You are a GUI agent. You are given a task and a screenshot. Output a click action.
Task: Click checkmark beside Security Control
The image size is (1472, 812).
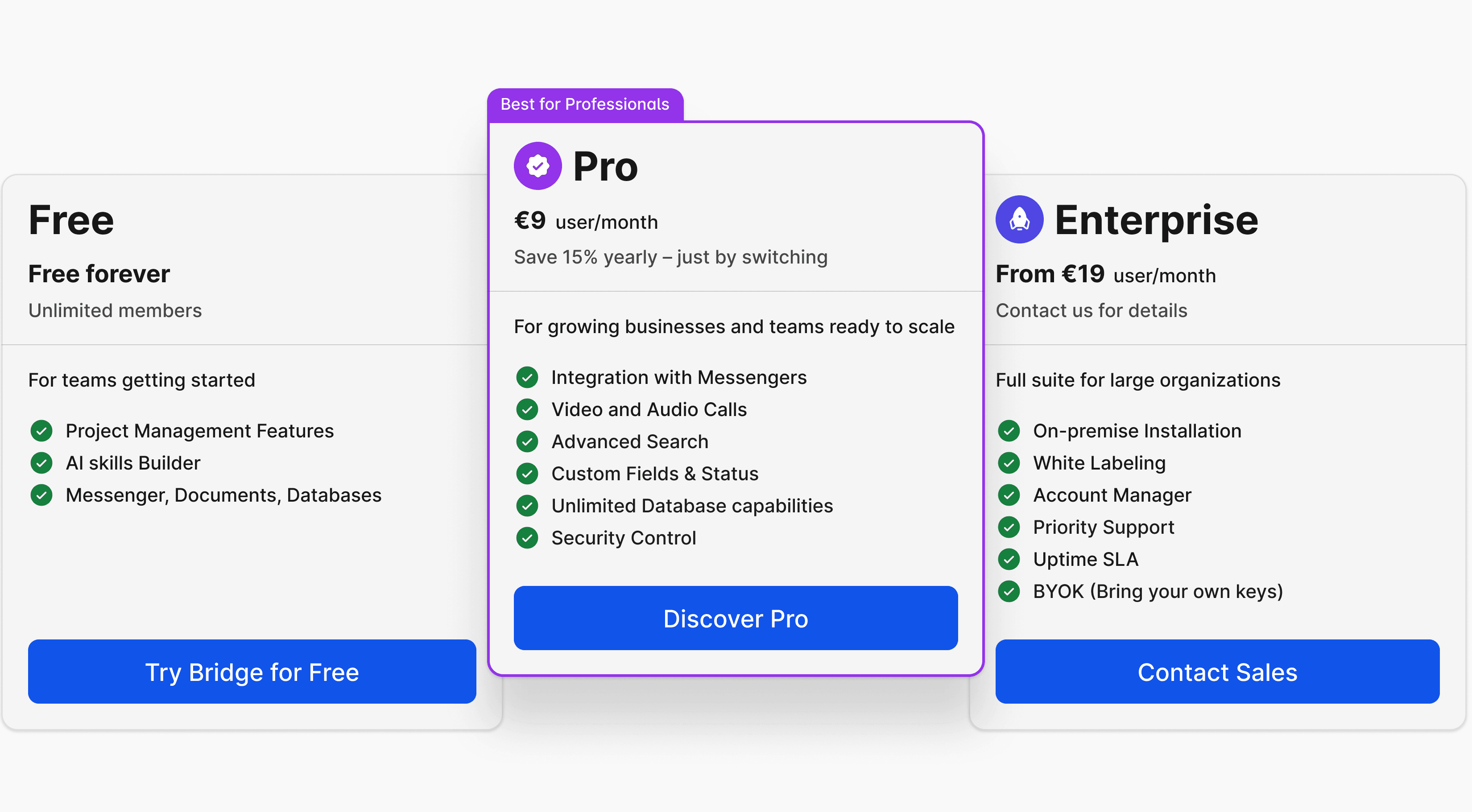coord(527,538)
